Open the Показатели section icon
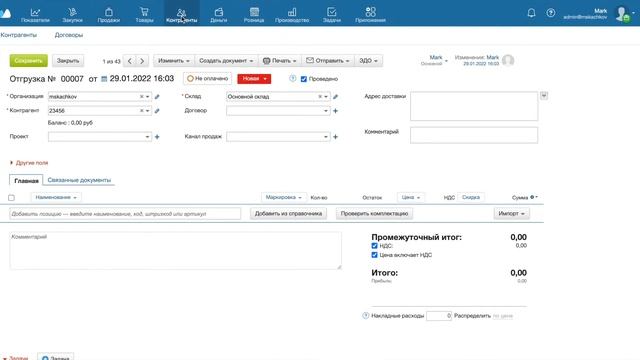The width and height of the screenshot is (640, 360). coord(35,12)
